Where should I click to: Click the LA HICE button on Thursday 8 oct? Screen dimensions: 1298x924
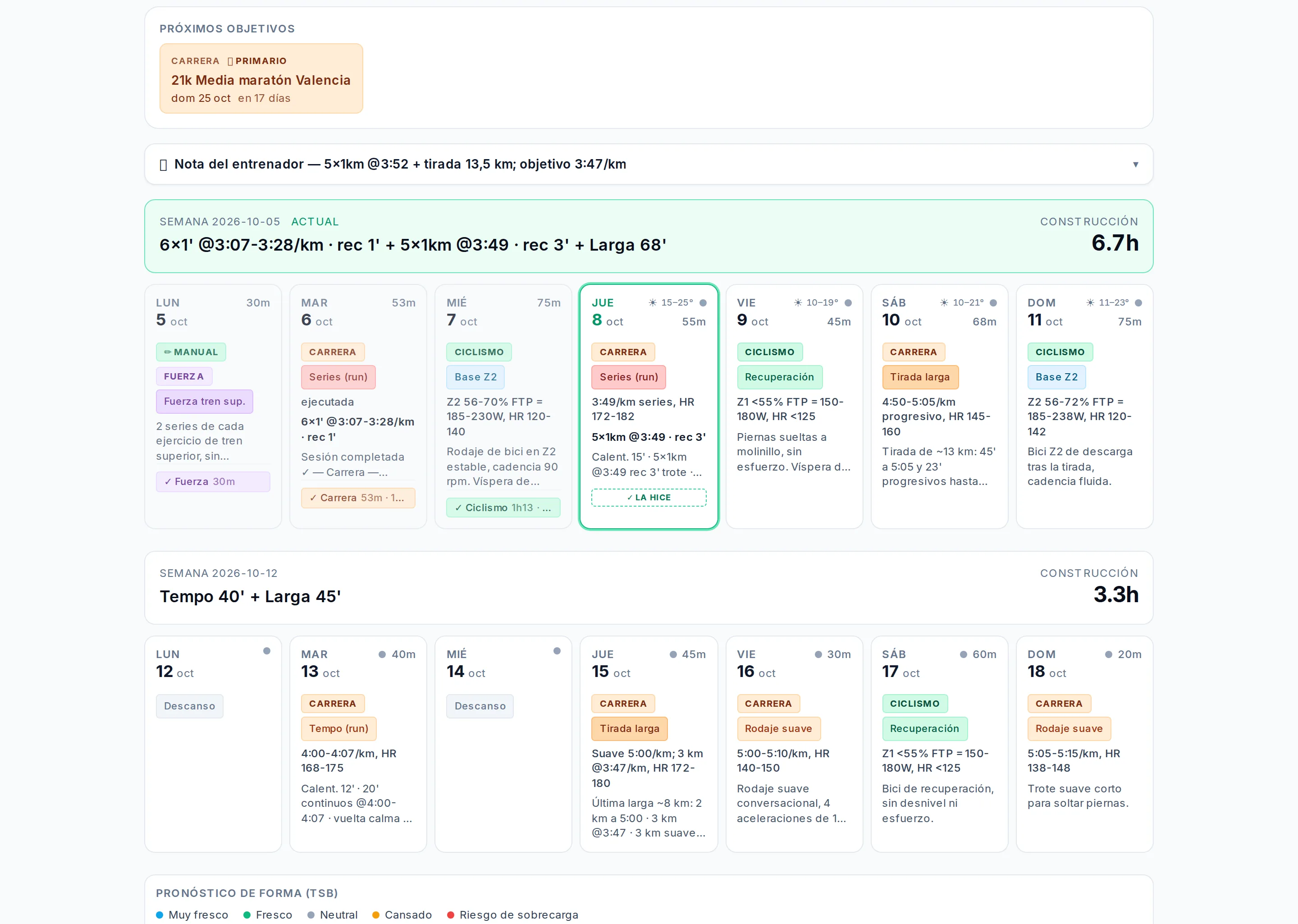pyautogui.click(x=649, y=497)
